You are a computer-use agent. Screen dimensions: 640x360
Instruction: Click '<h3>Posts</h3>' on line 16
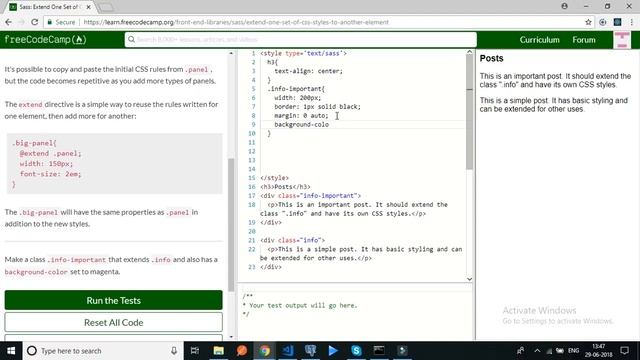click(x=285, y=187)
